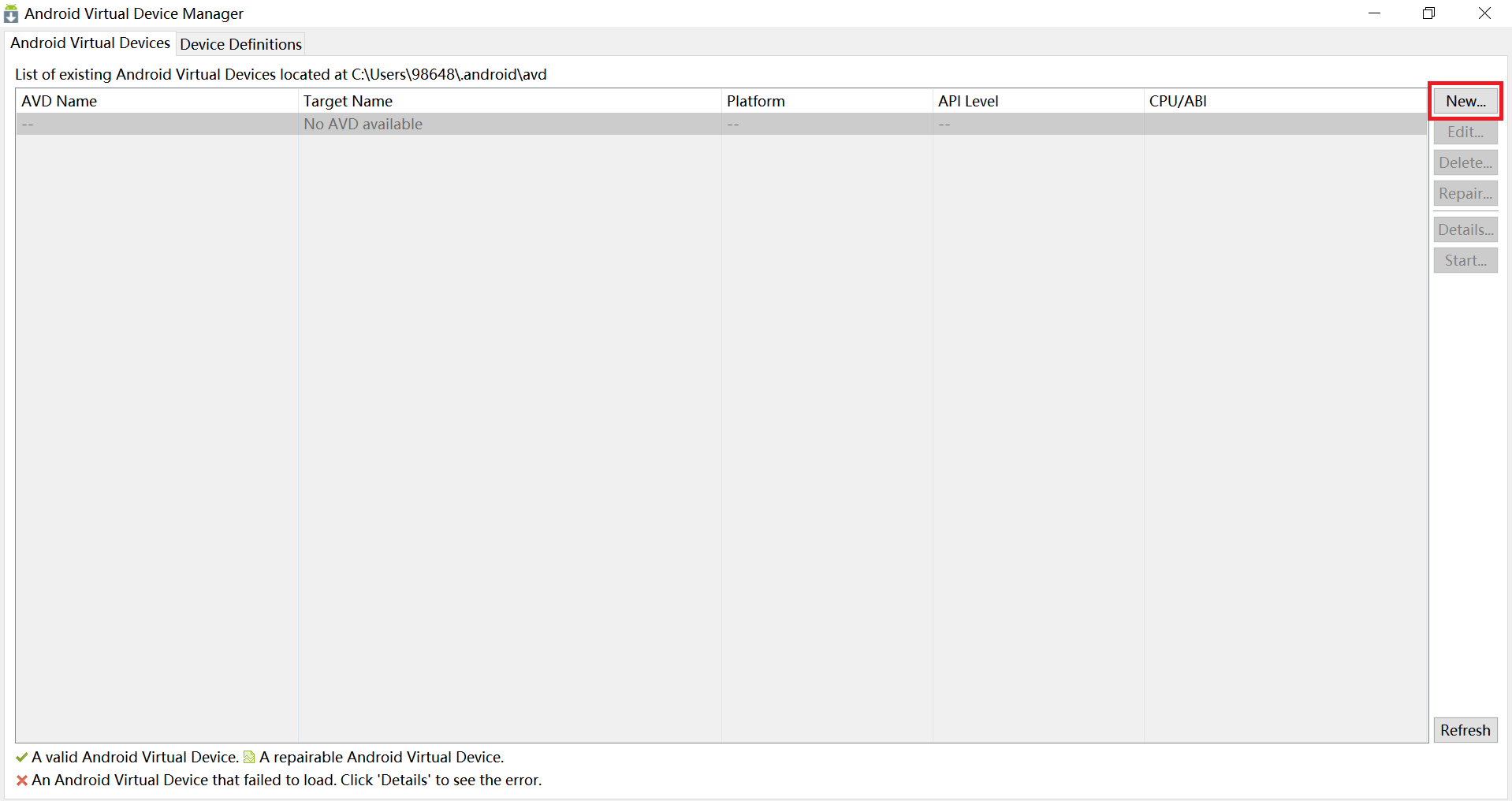Refresh the AVD list

(1465, 730)
